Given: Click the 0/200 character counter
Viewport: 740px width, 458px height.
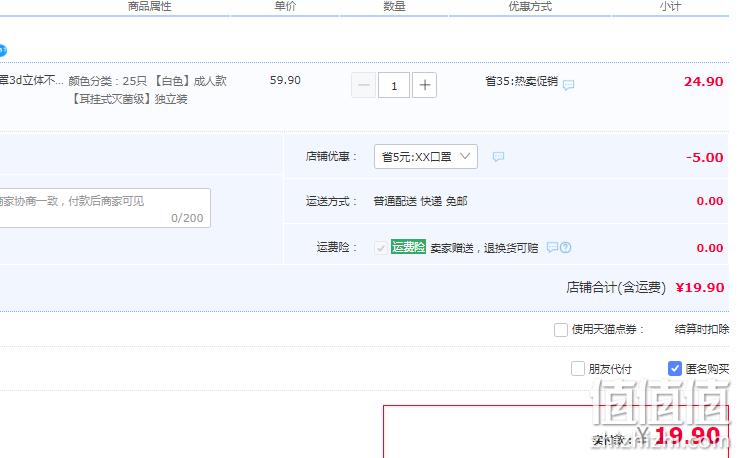Looking at the screenshot, I should pos(187,218).
